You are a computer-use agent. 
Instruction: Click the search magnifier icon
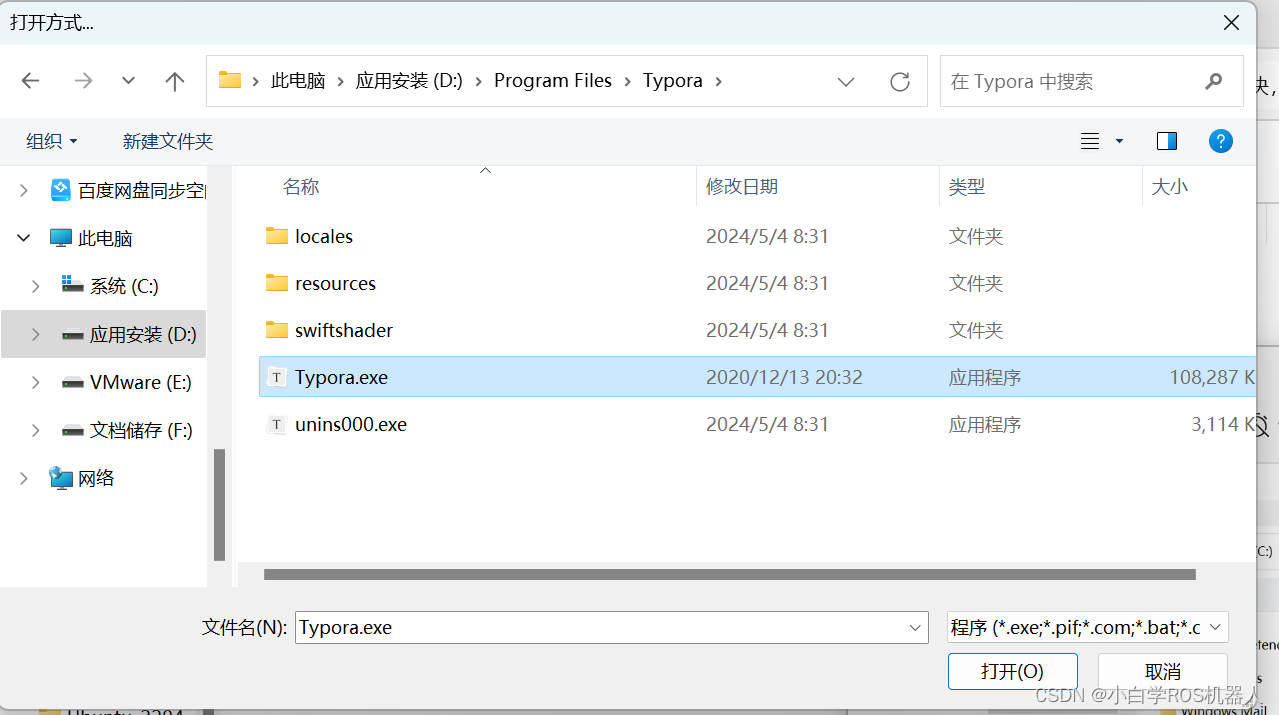click(x=1214, y=81)
